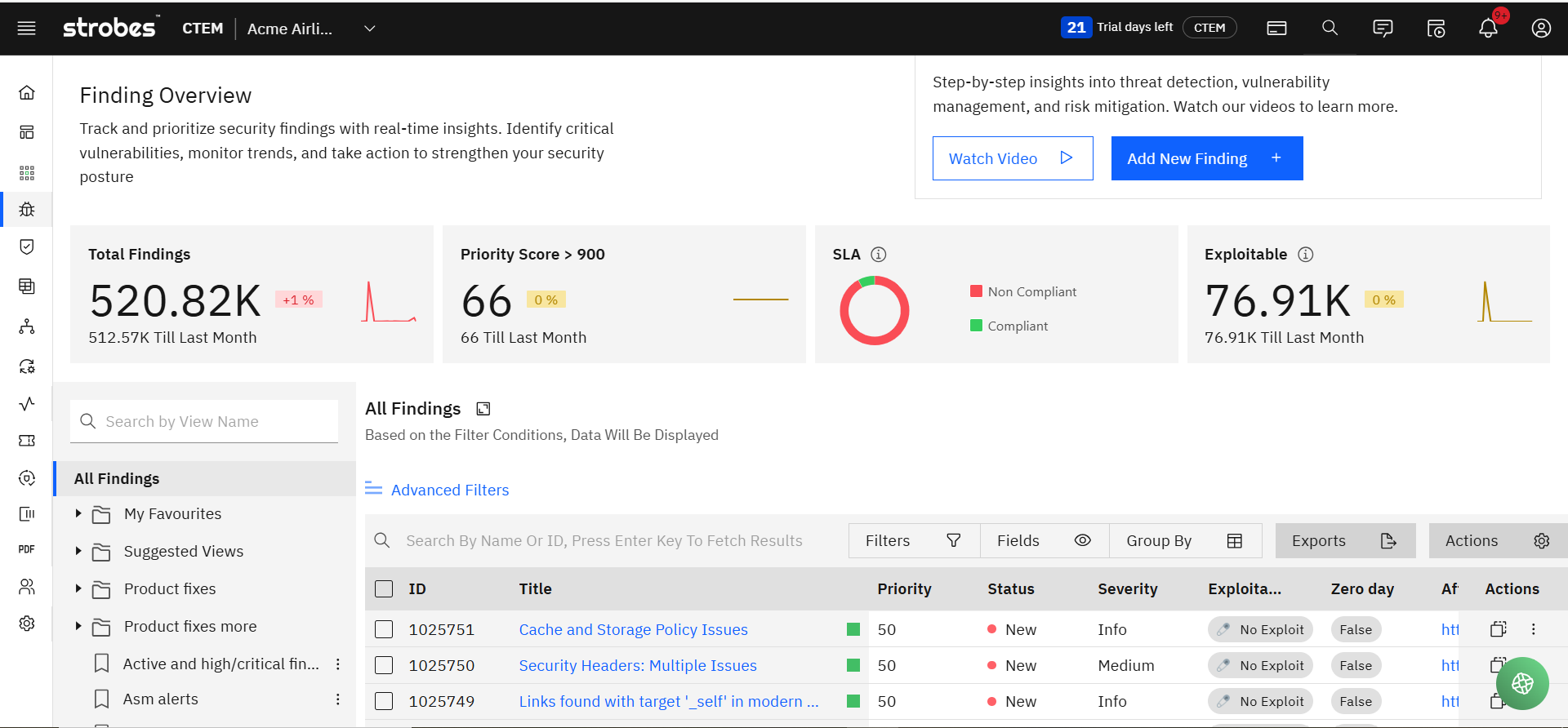The width and height of the screenshot is (1568, 728).
Task: Open the hamburger menu icon
Action: pyautogui.click(x=27, y=29)
